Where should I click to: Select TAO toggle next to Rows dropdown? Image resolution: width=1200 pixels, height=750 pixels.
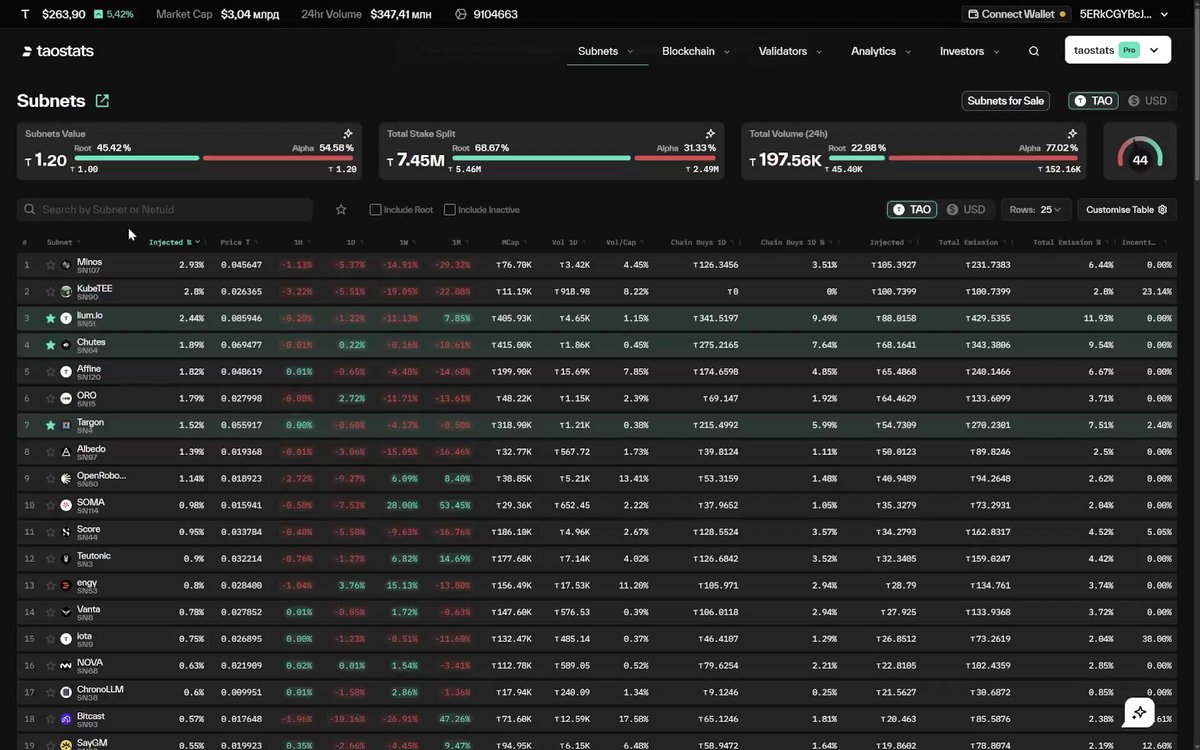(912, 210)
